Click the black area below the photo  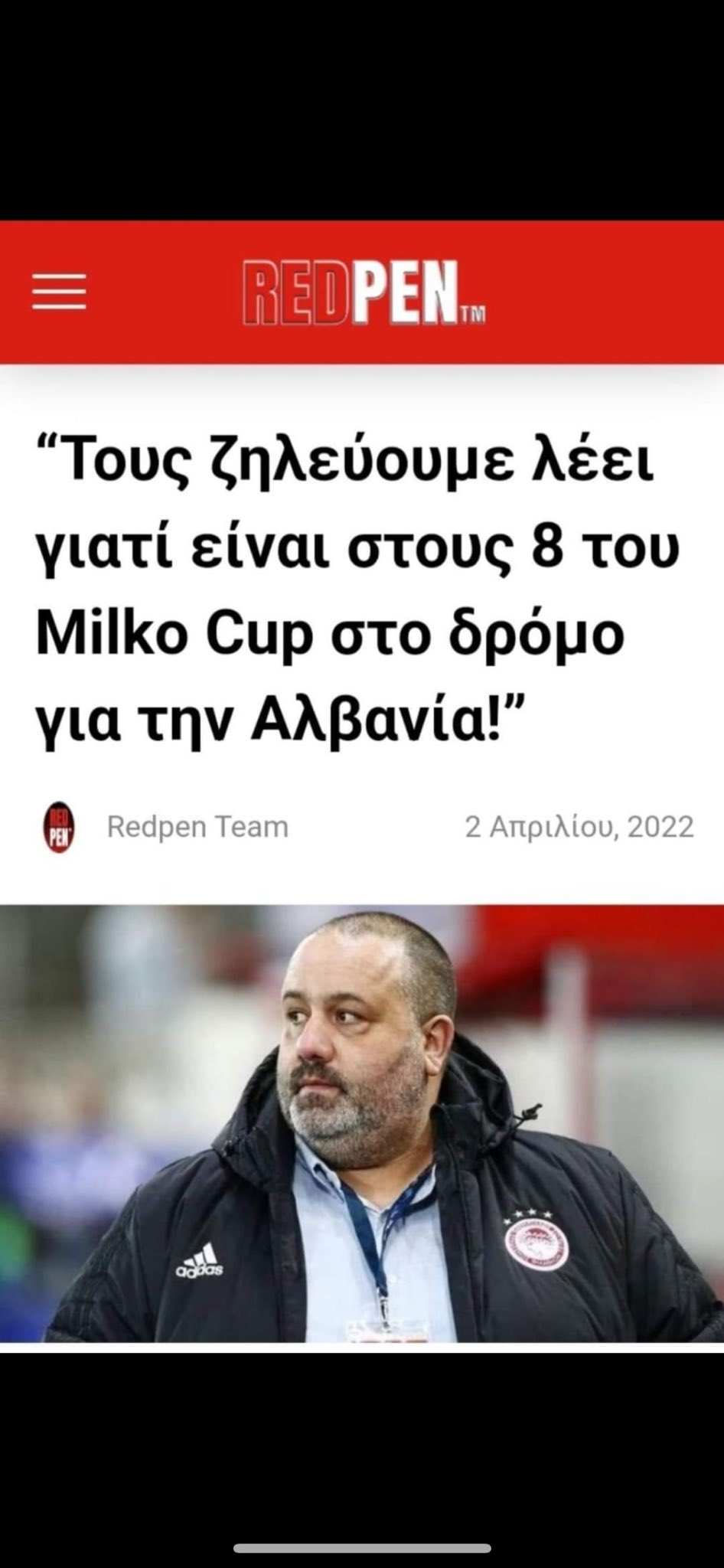click(x=362, y=1439)
